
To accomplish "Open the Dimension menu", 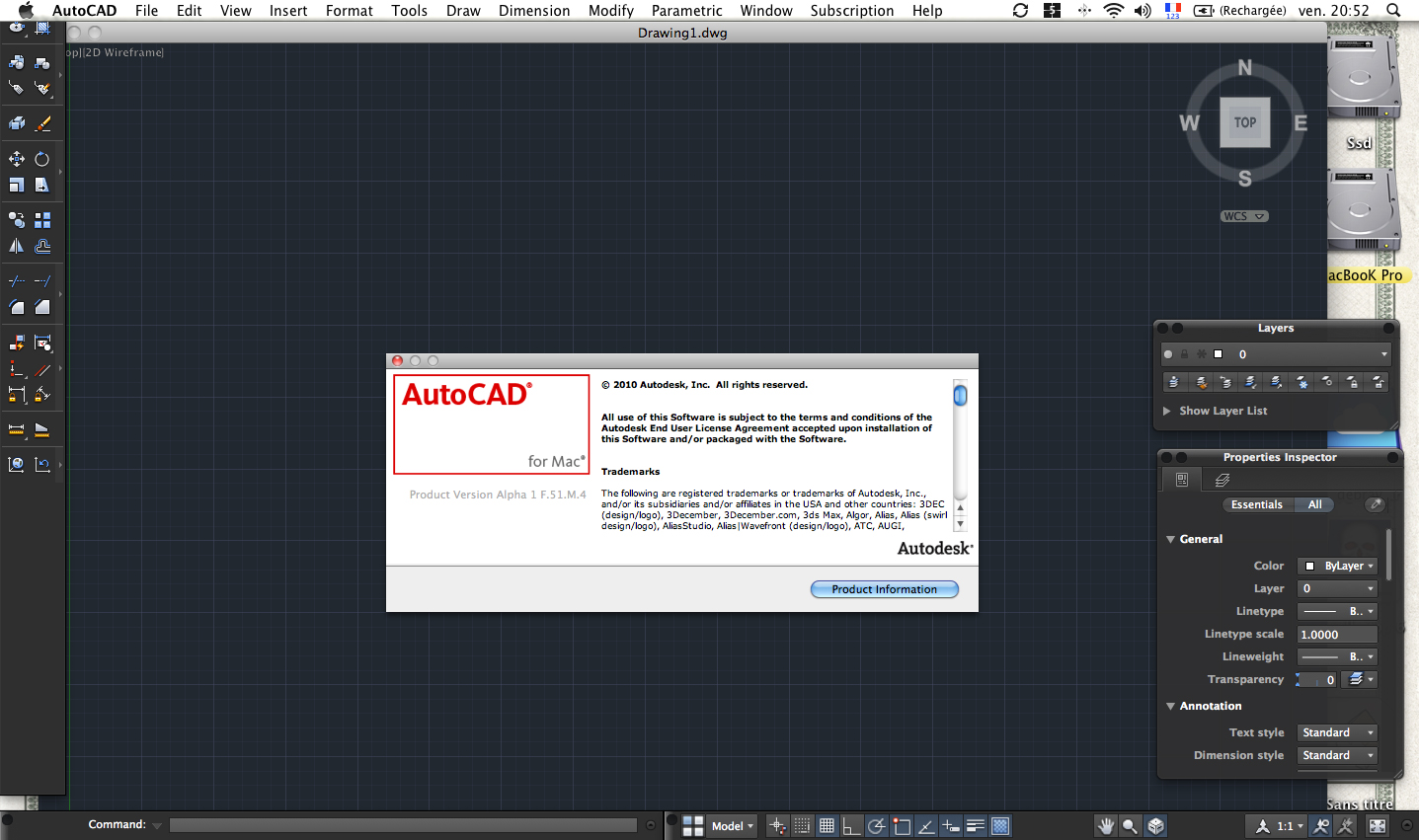I will click(534, 11).
